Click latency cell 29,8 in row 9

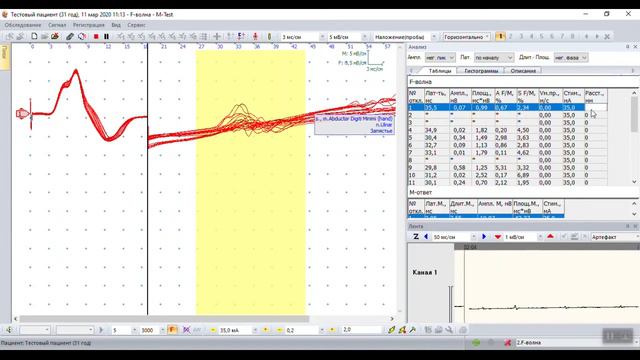(436, 167)
